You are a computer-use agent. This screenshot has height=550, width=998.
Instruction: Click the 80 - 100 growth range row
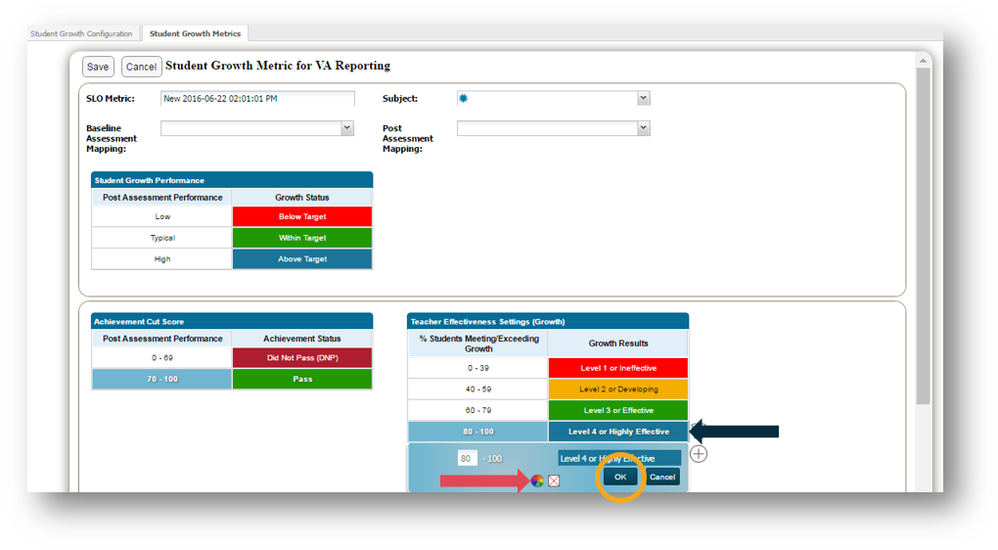[x=478, y=432]
